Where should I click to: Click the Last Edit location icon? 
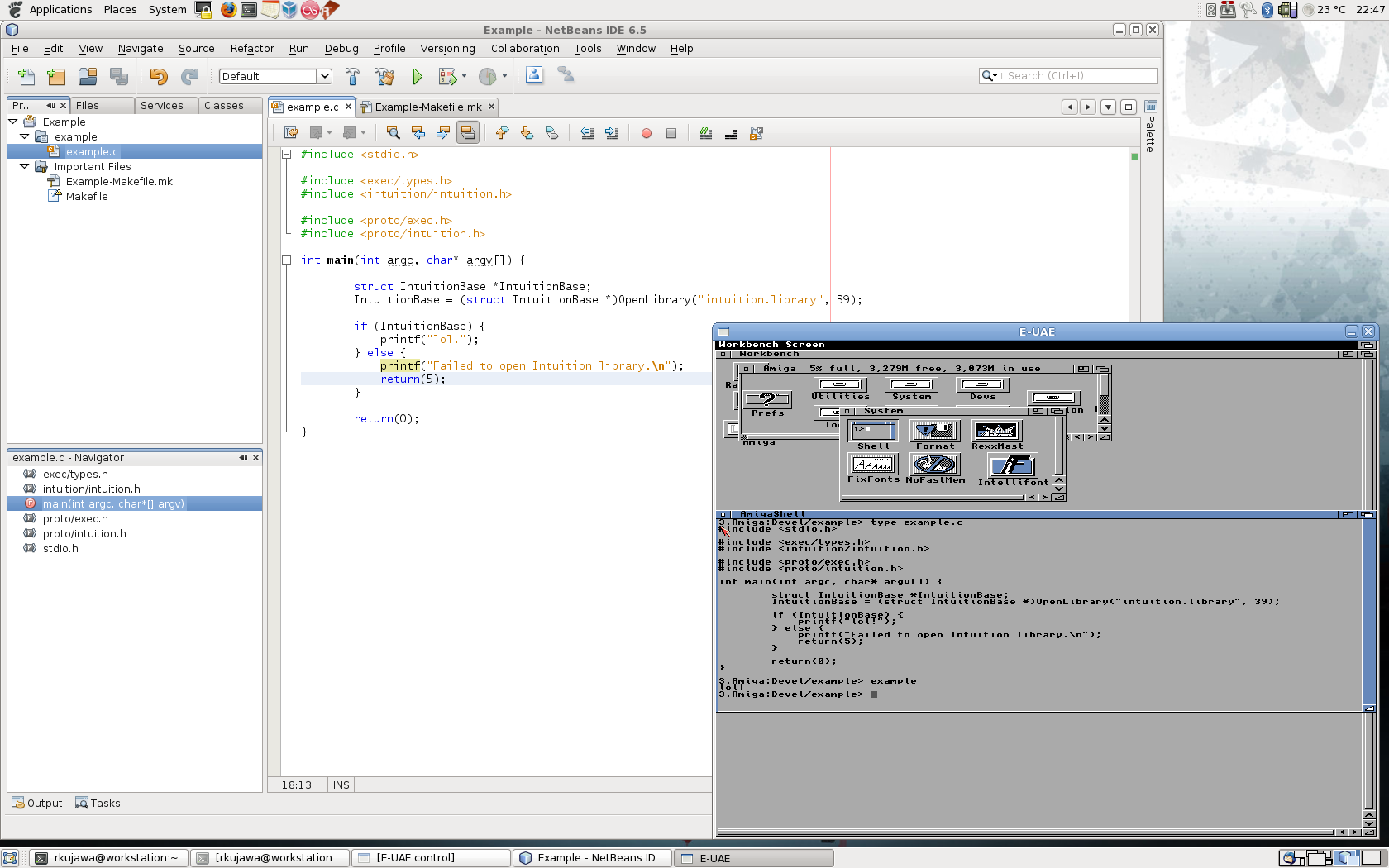[x=291, y=133]
